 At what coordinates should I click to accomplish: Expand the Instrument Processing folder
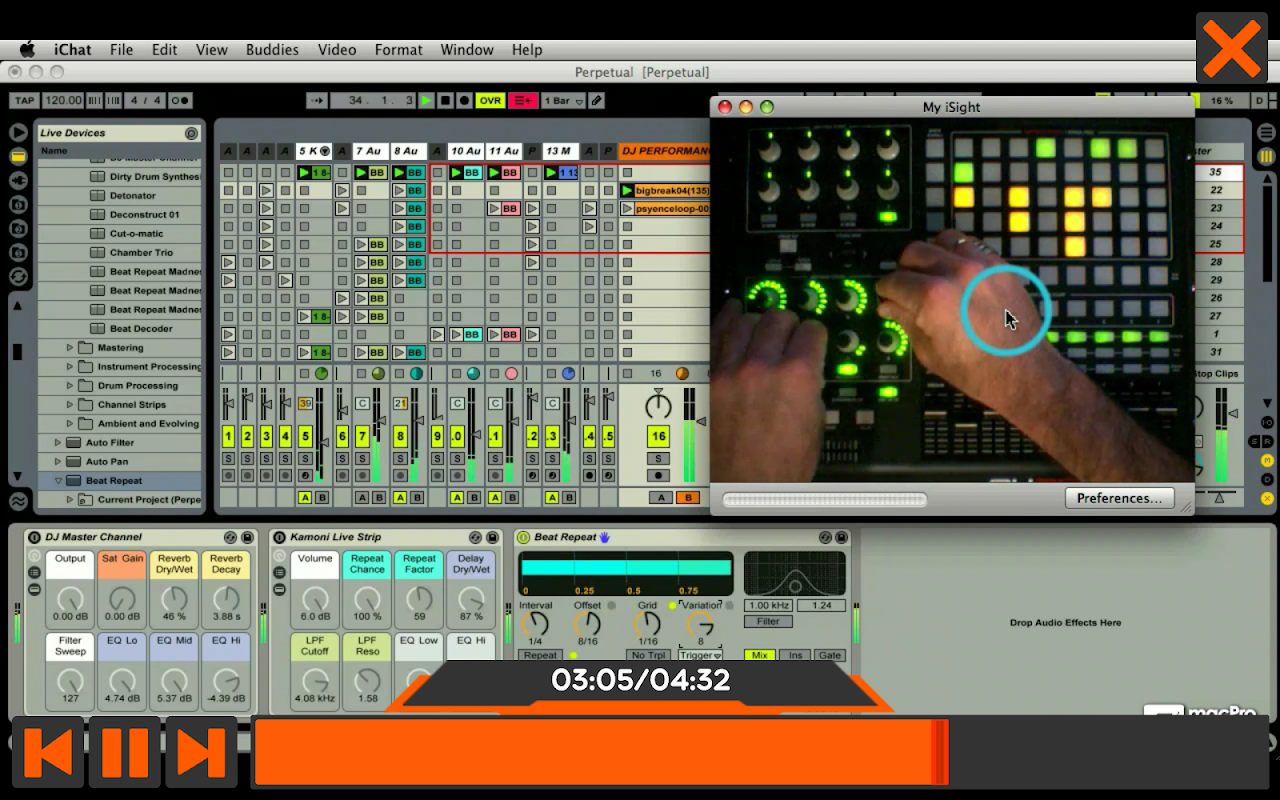point(70,367)
